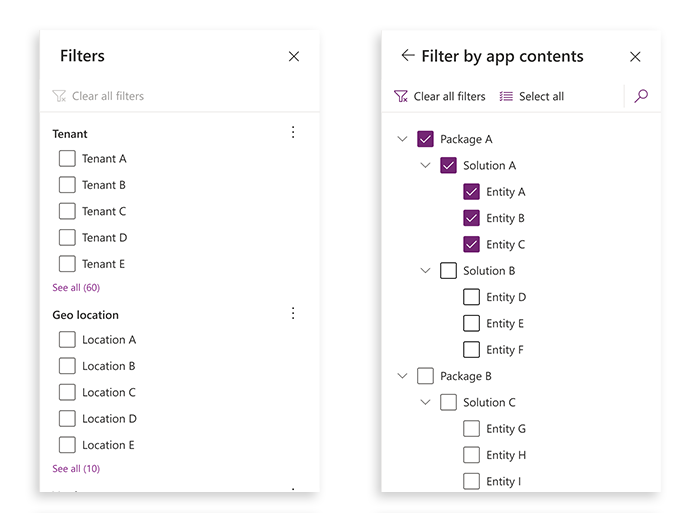The height and width of the screenshot is (513, 700).
Task: Check the Location D checkbox
Action: point(67,419)
